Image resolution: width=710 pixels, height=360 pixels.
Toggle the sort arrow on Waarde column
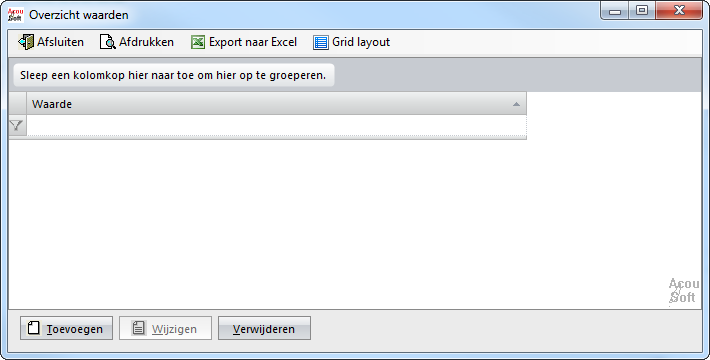point(516,104)
